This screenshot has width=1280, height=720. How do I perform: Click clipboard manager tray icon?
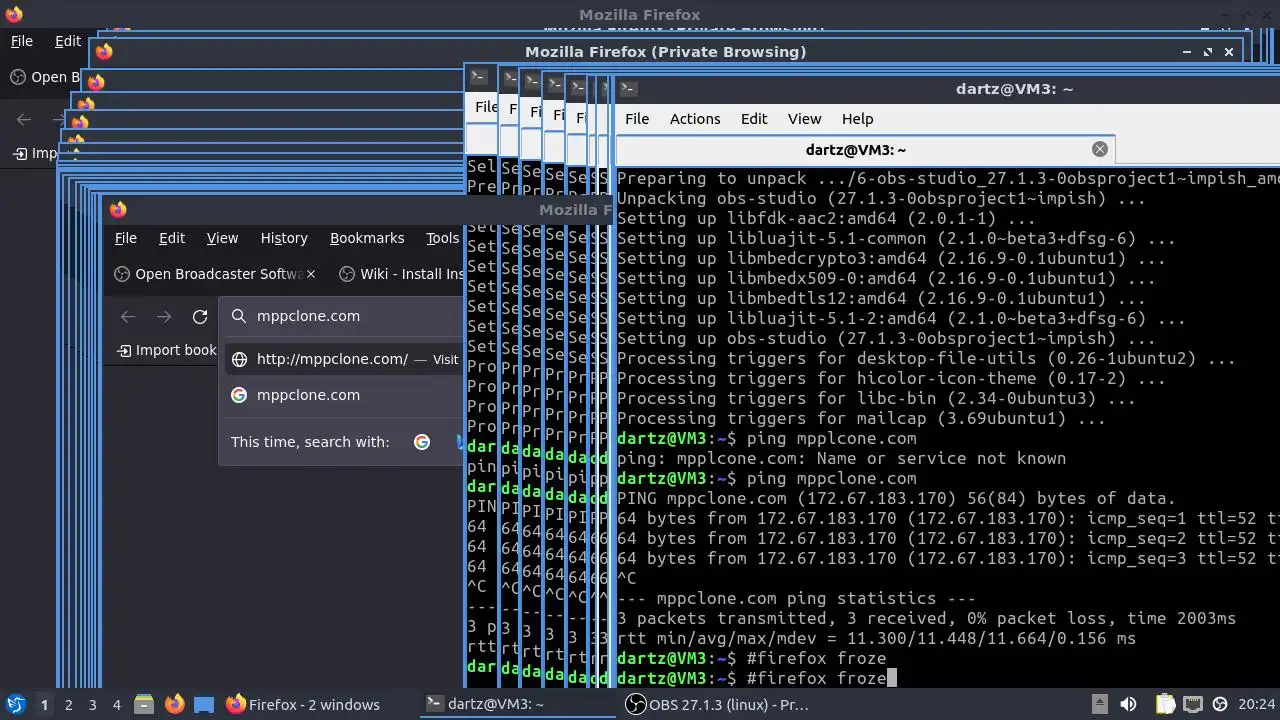[x=1165, y=704]
